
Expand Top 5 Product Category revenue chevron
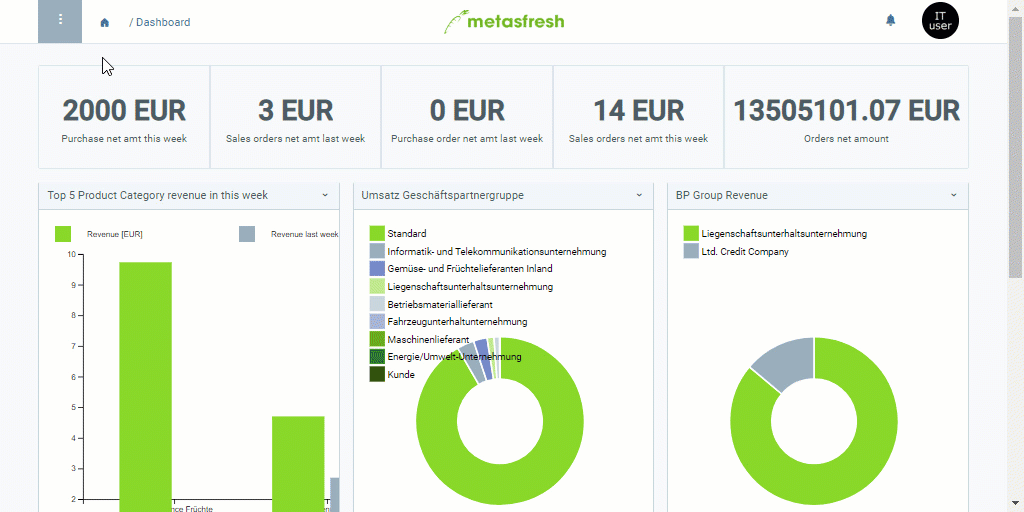point(325,195)
